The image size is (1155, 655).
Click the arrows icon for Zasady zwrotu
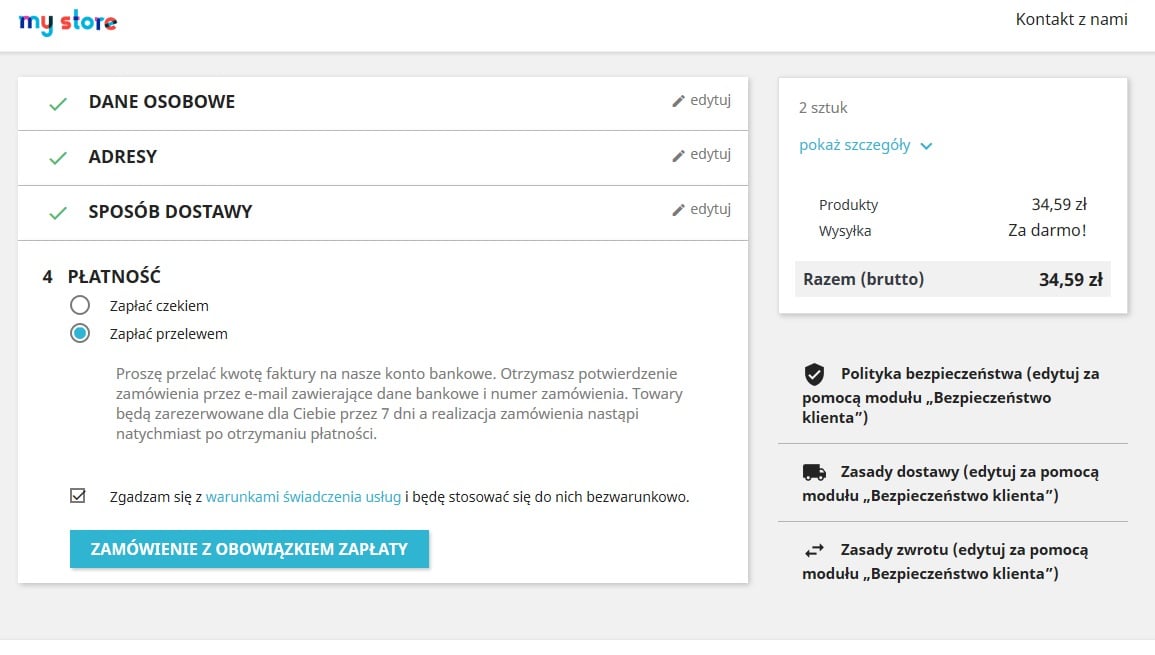pos(814,550)
